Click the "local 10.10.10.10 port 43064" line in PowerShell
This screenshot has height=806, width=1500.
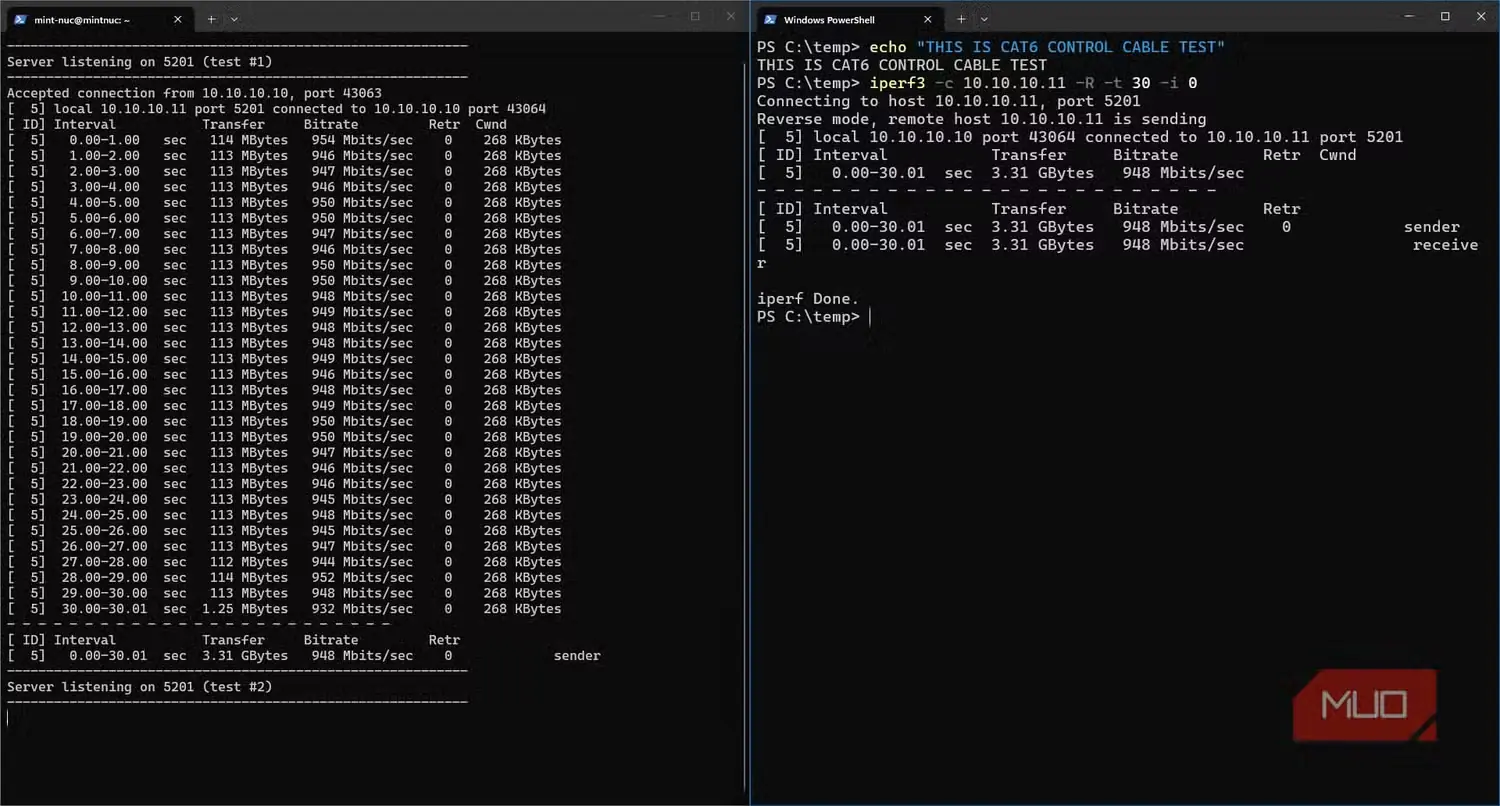tap(1080, 137)
